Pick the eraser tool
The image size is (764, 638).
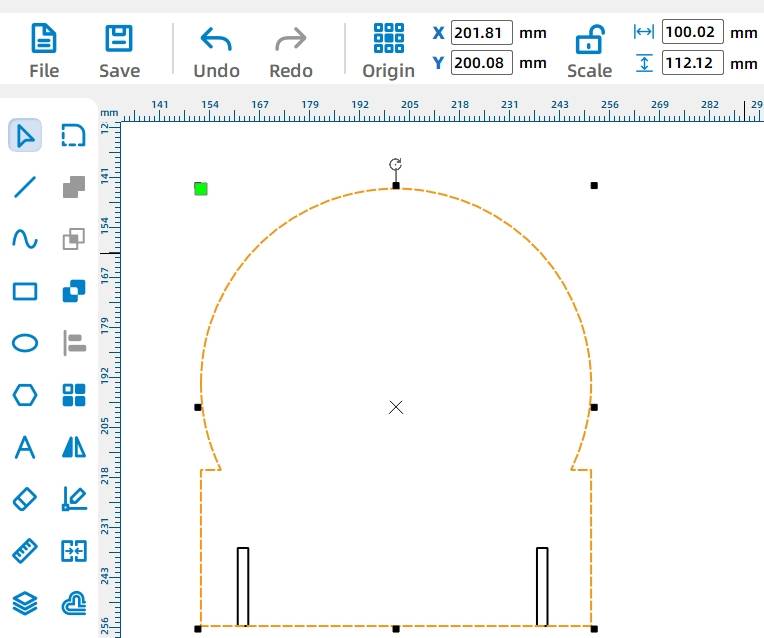[25, 498]
